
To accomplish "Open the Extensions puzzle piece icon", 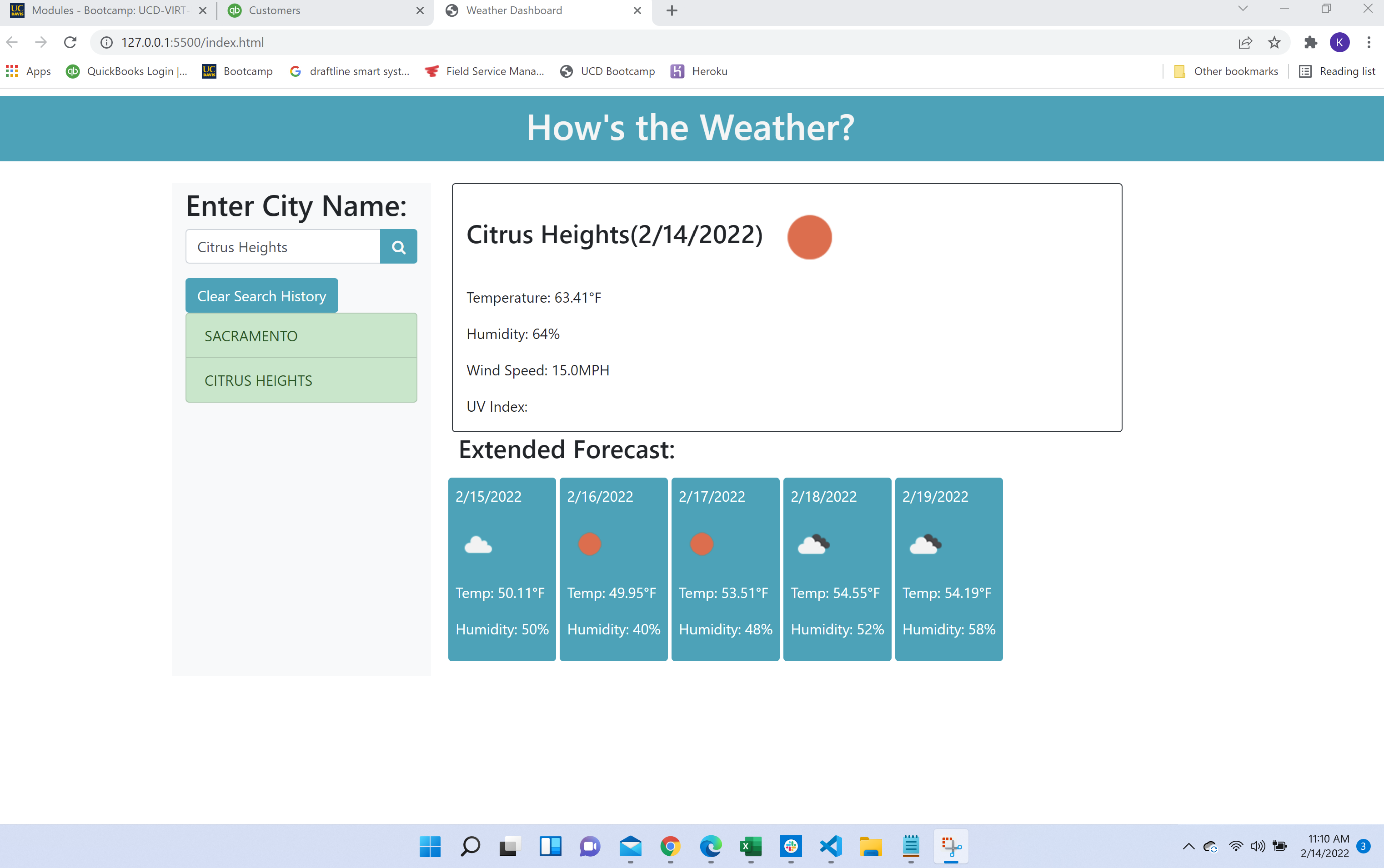I will 1310,42.
